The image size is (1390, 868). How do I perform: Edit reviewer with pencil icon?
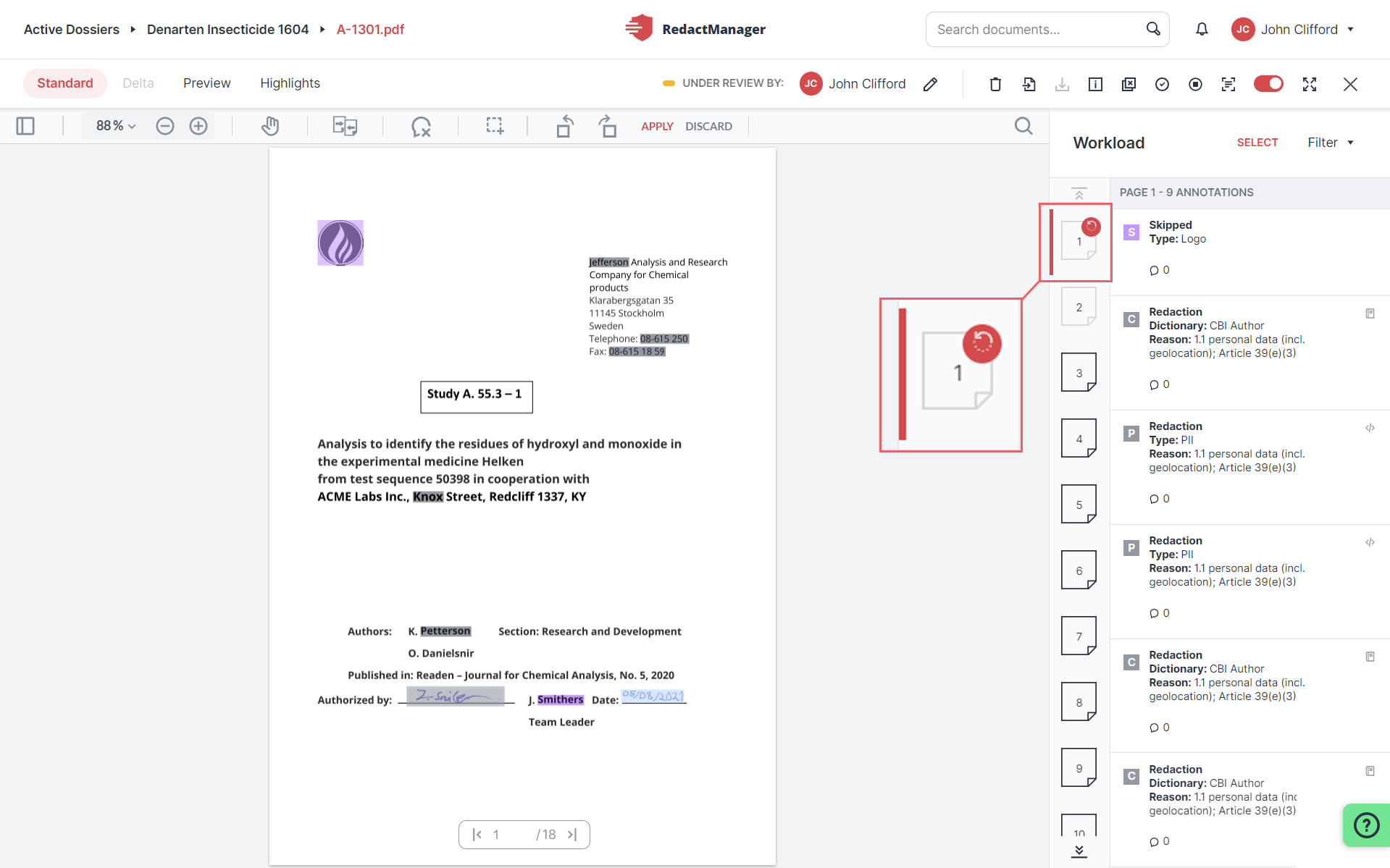coord(931,84)
